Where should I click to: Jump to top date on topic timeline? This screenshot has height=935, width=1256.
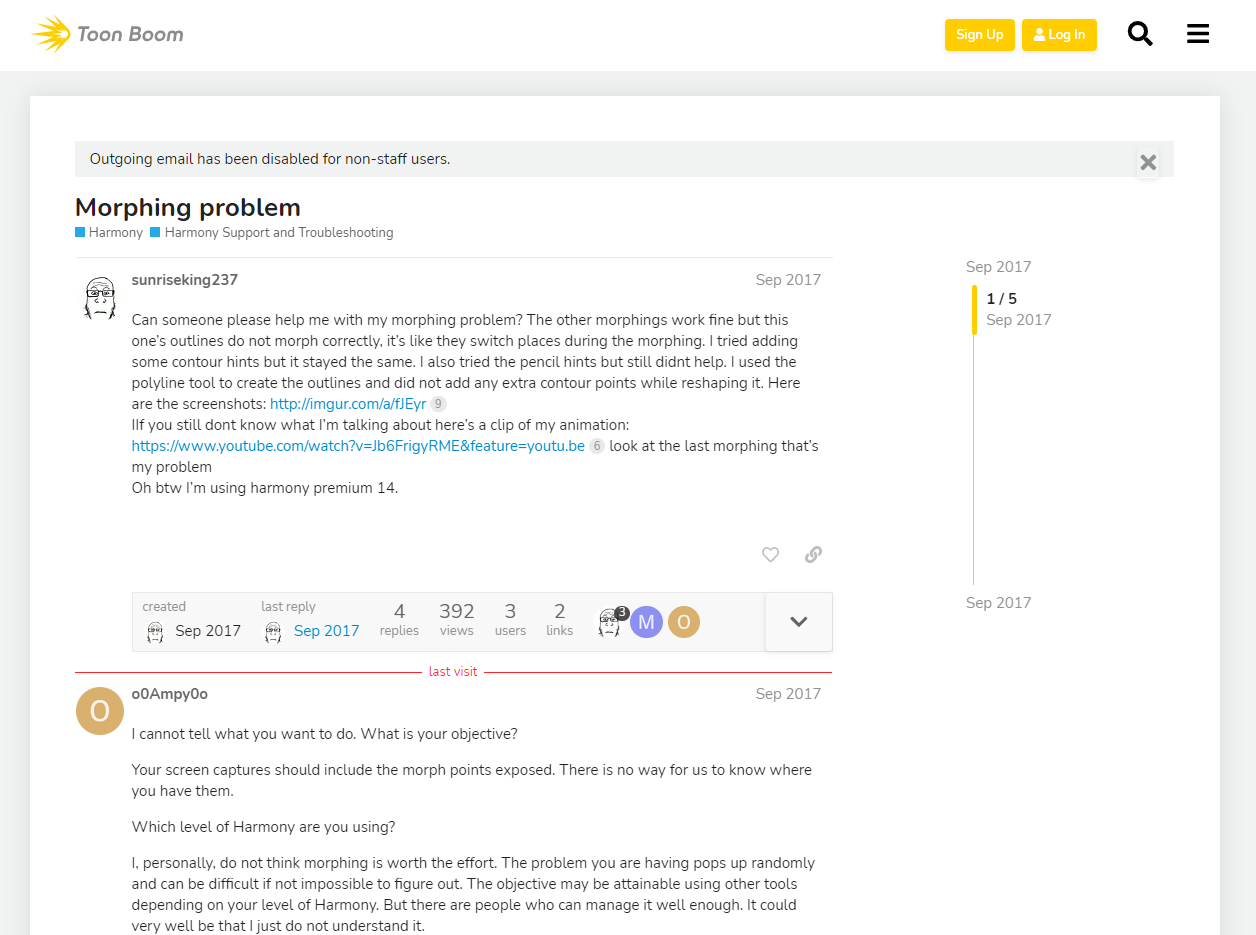(x=998, y=267)
